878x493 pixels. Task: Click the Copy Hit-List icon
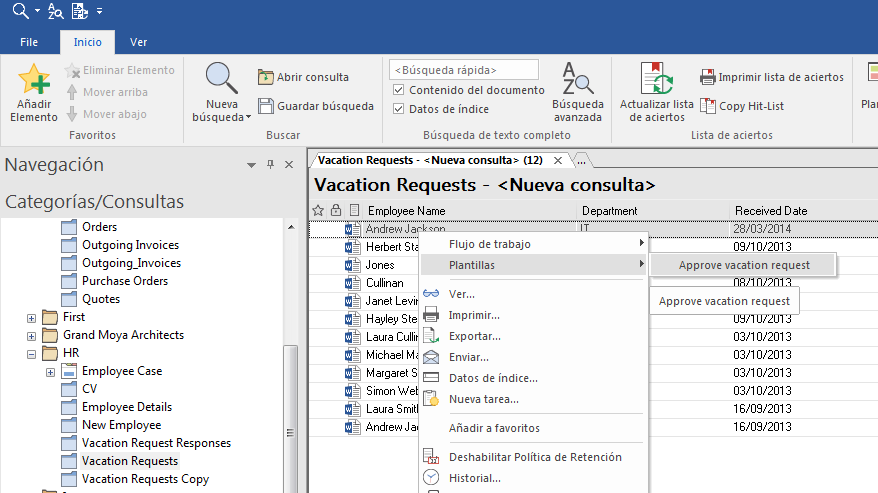coord(708,106)
